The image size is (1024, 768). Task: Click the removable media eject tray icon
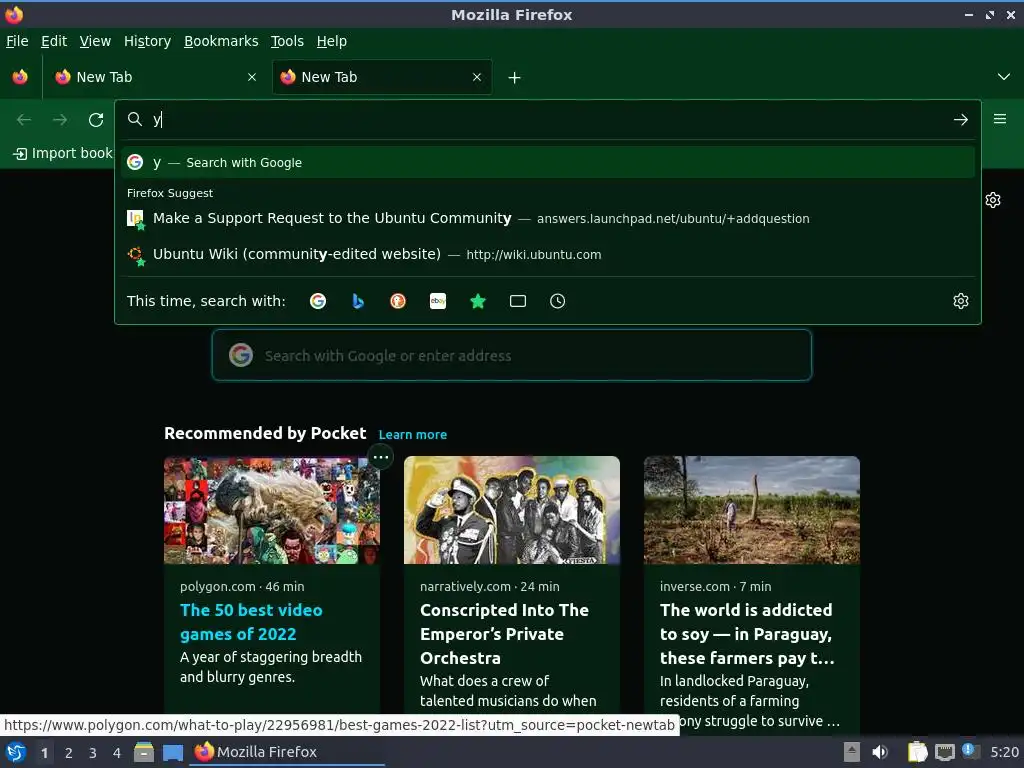[852, 752]
